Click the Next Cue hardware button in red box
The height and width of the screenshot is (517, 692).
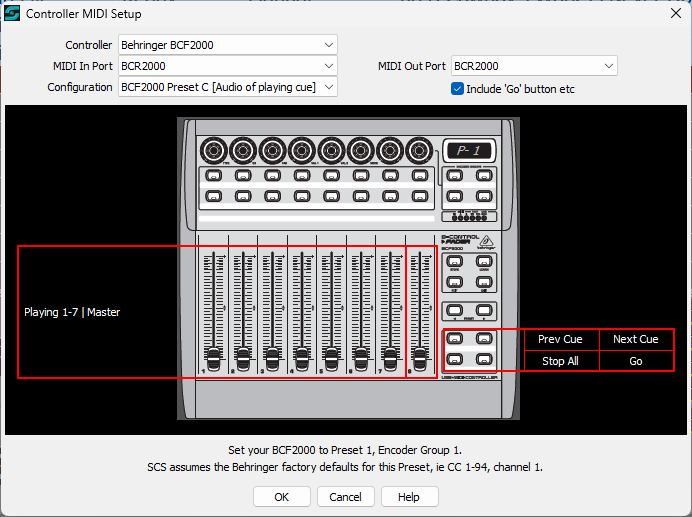tap(484, 339)
